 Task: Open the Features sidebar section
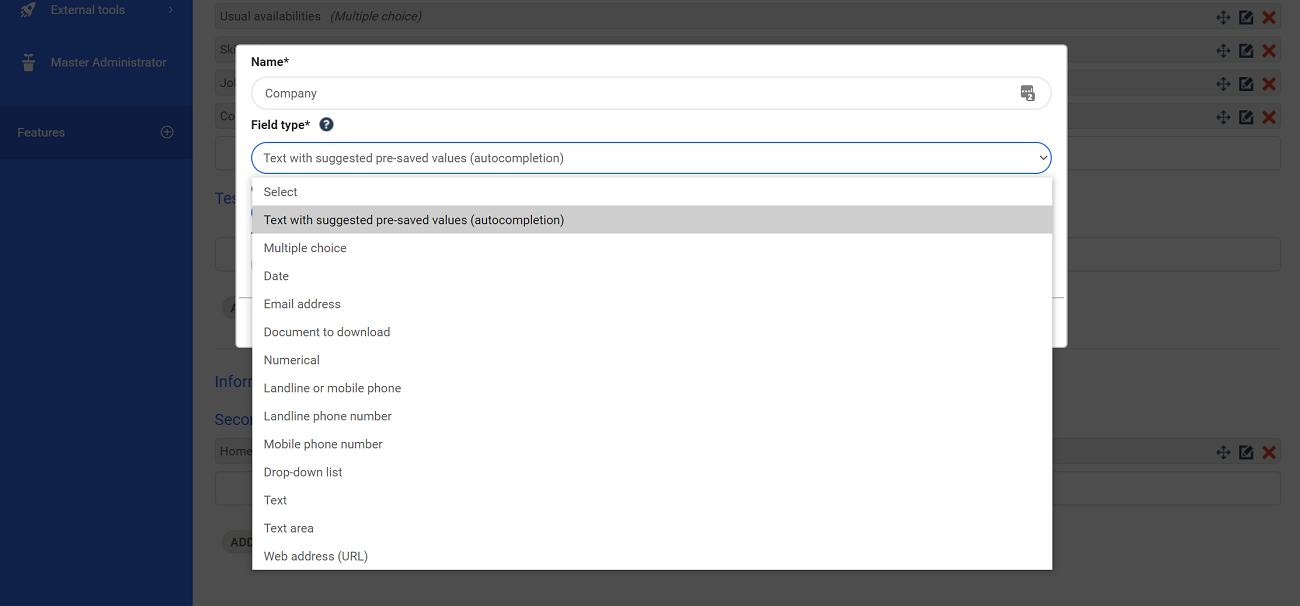point(41,131)
